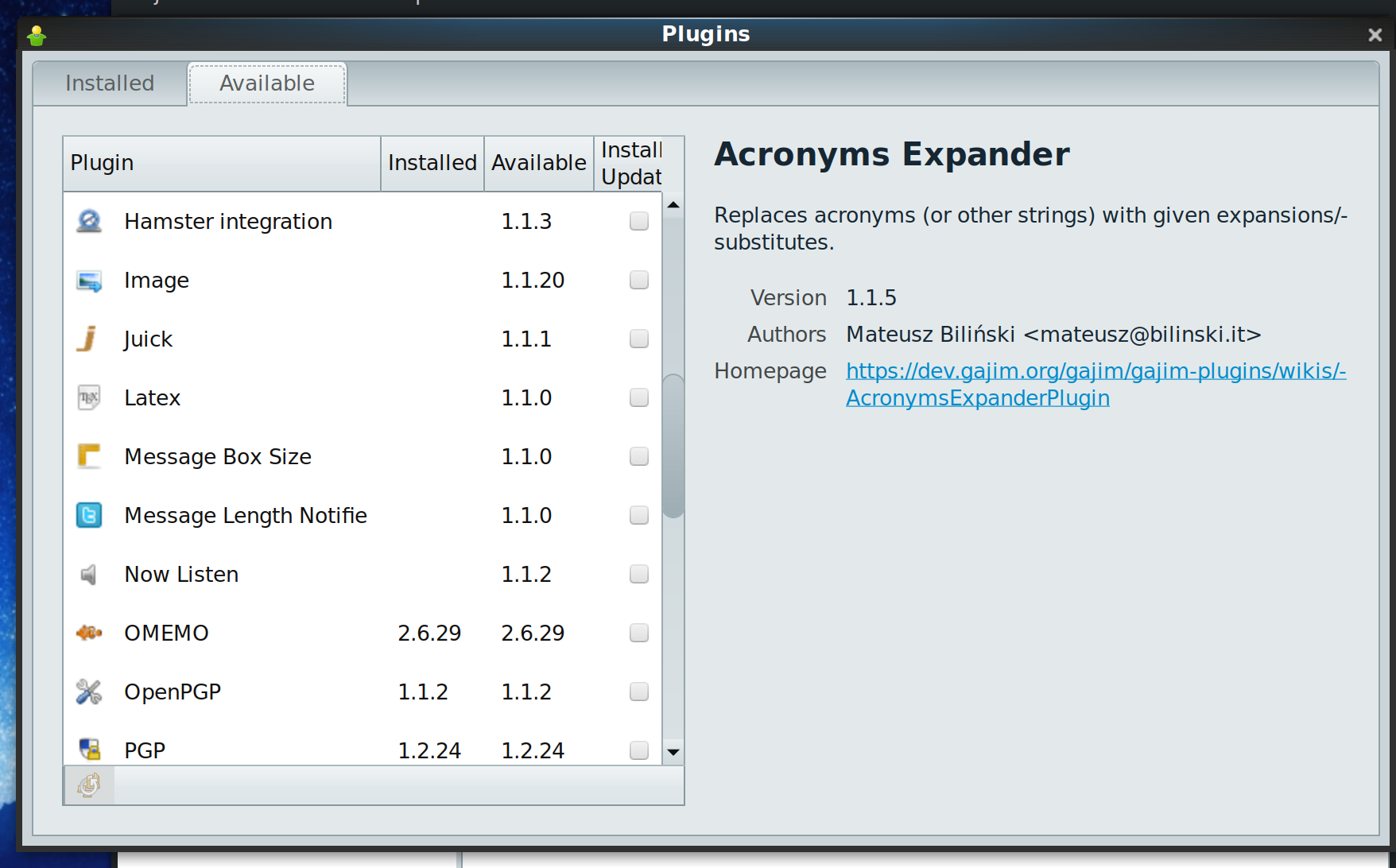Click the Install/Update column header

[629, 163]
